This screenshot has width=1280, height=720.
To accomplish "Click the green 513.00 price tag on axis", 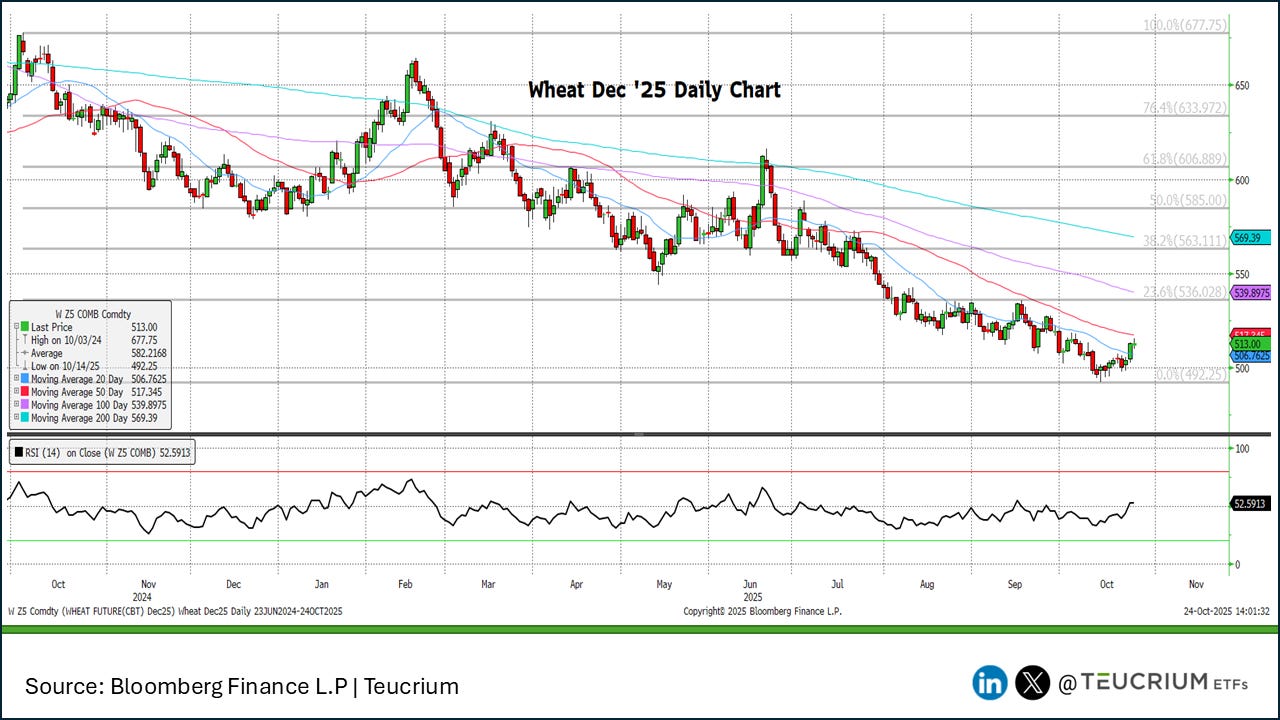I will point(1252,344).
